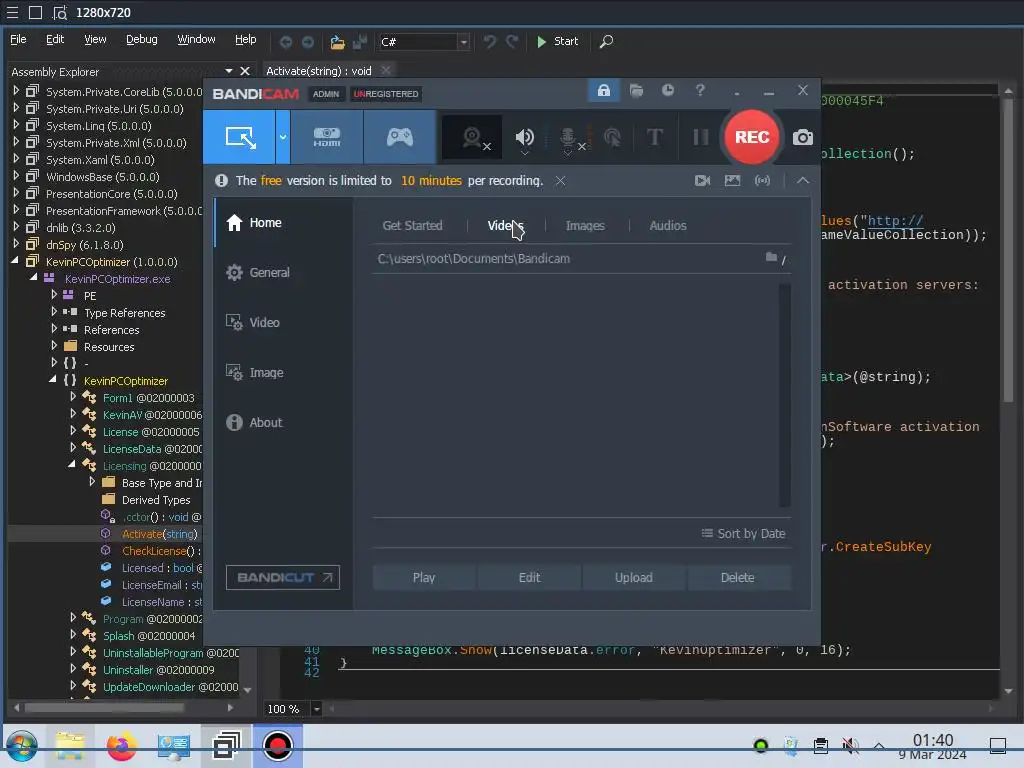Viewport: 1024px width, 768px height.
Task: Click the Bandicam lock icon
Action: pos(603,90)
